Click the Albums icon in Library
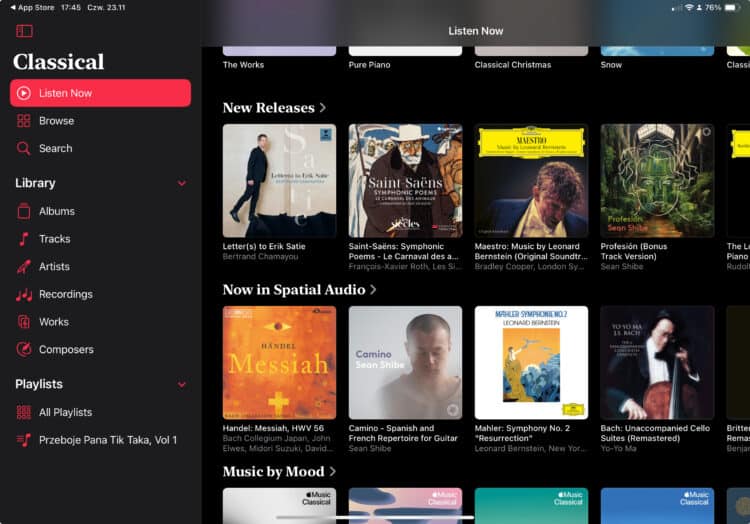The width and height of the screenshot is (750, 524). click(x=23, y=211)
